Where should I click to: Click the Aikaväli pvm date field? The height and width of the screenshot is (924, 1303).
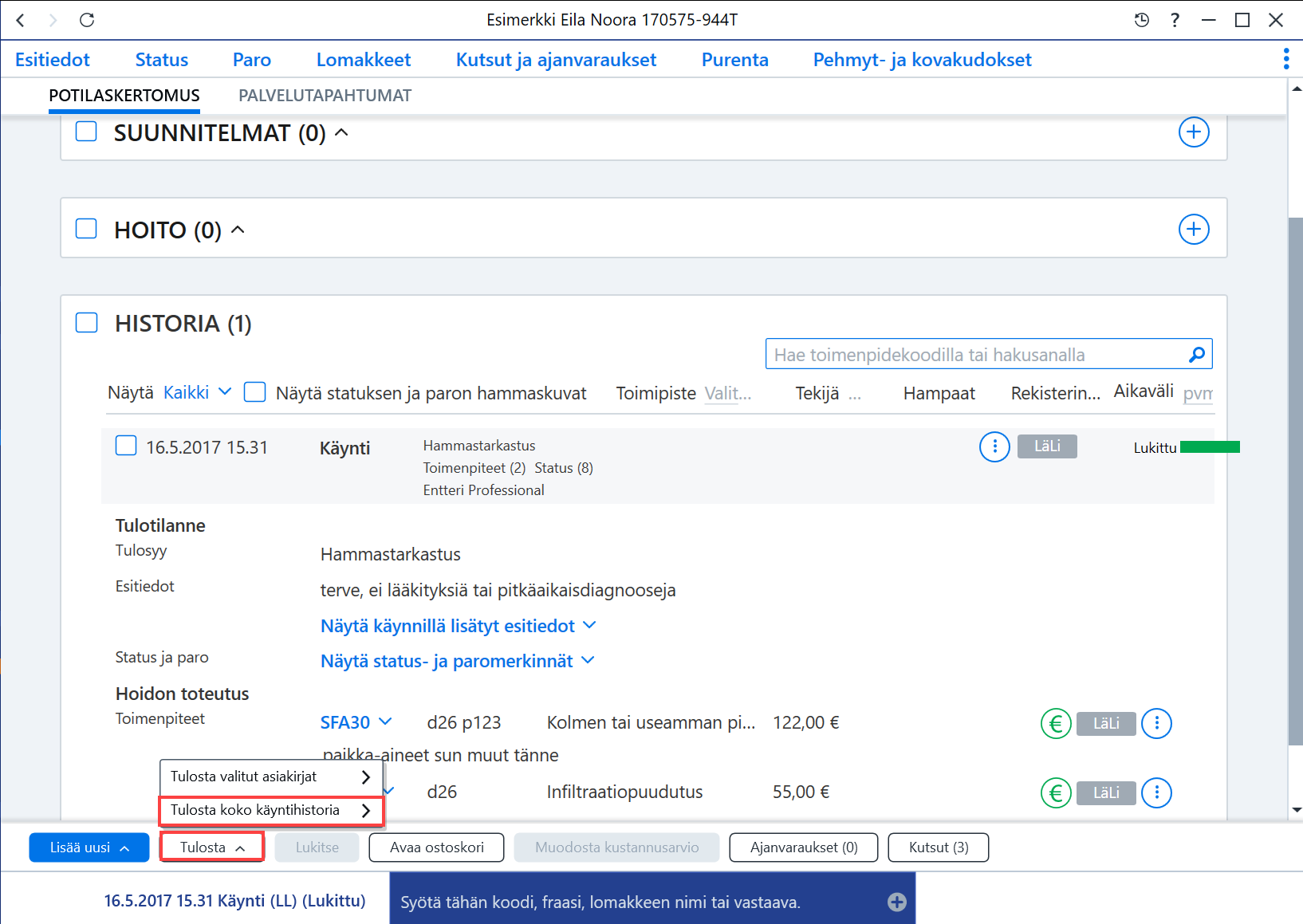[x=1198, y=393]
